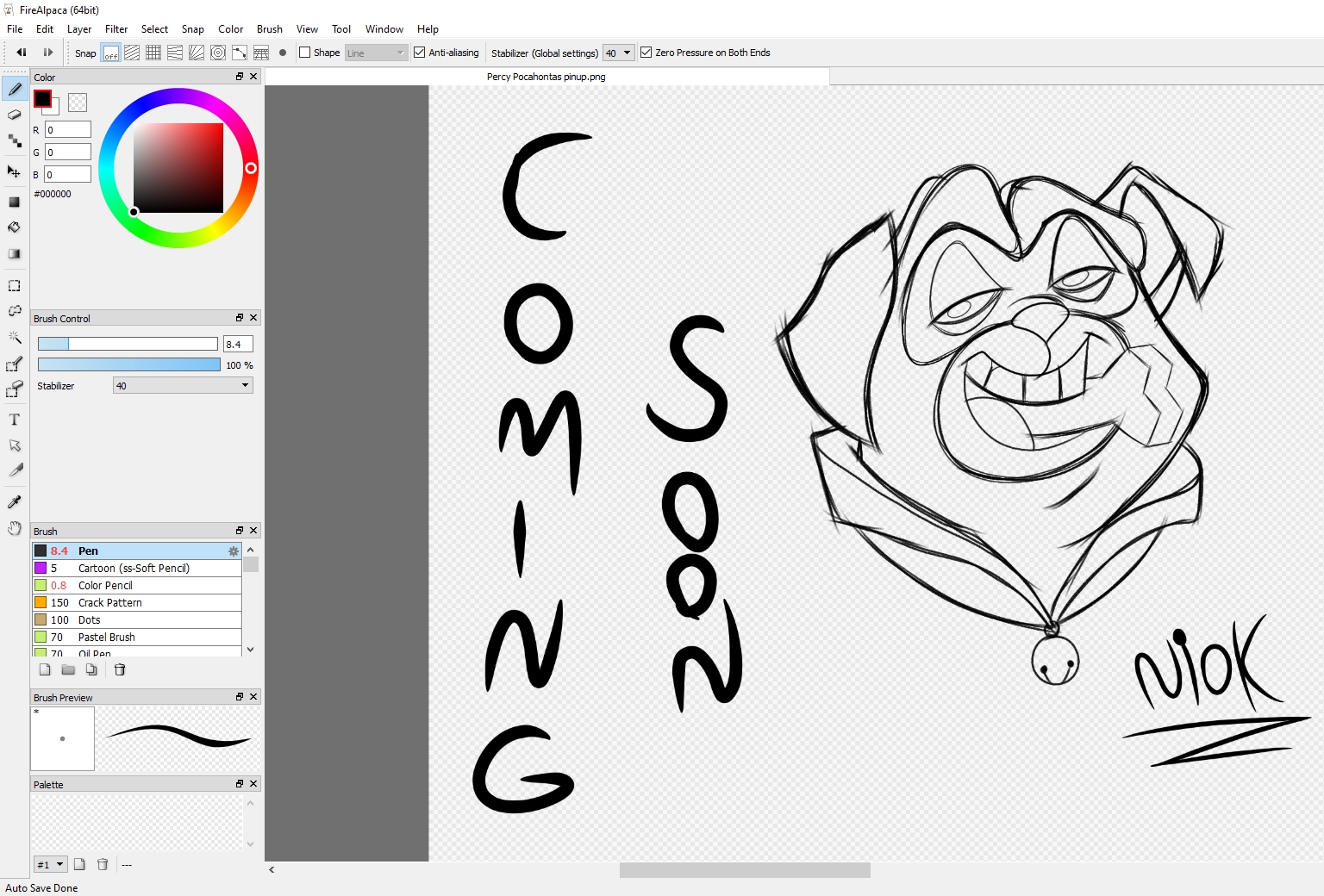Viewport: 1324px width, 896px height.
Task: Select the Move tool
Action: (x=15, y=171)
